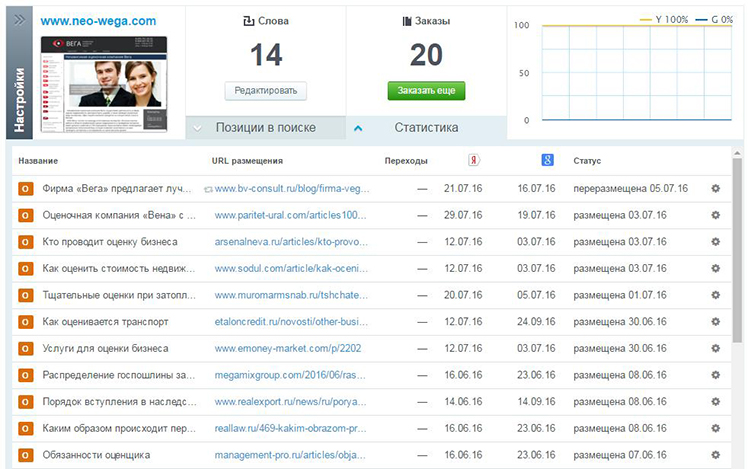Open www.muromarmsnab.ru link
This screenshot has height=469, width=748.
pyautogui.click(x=291, y=295)
